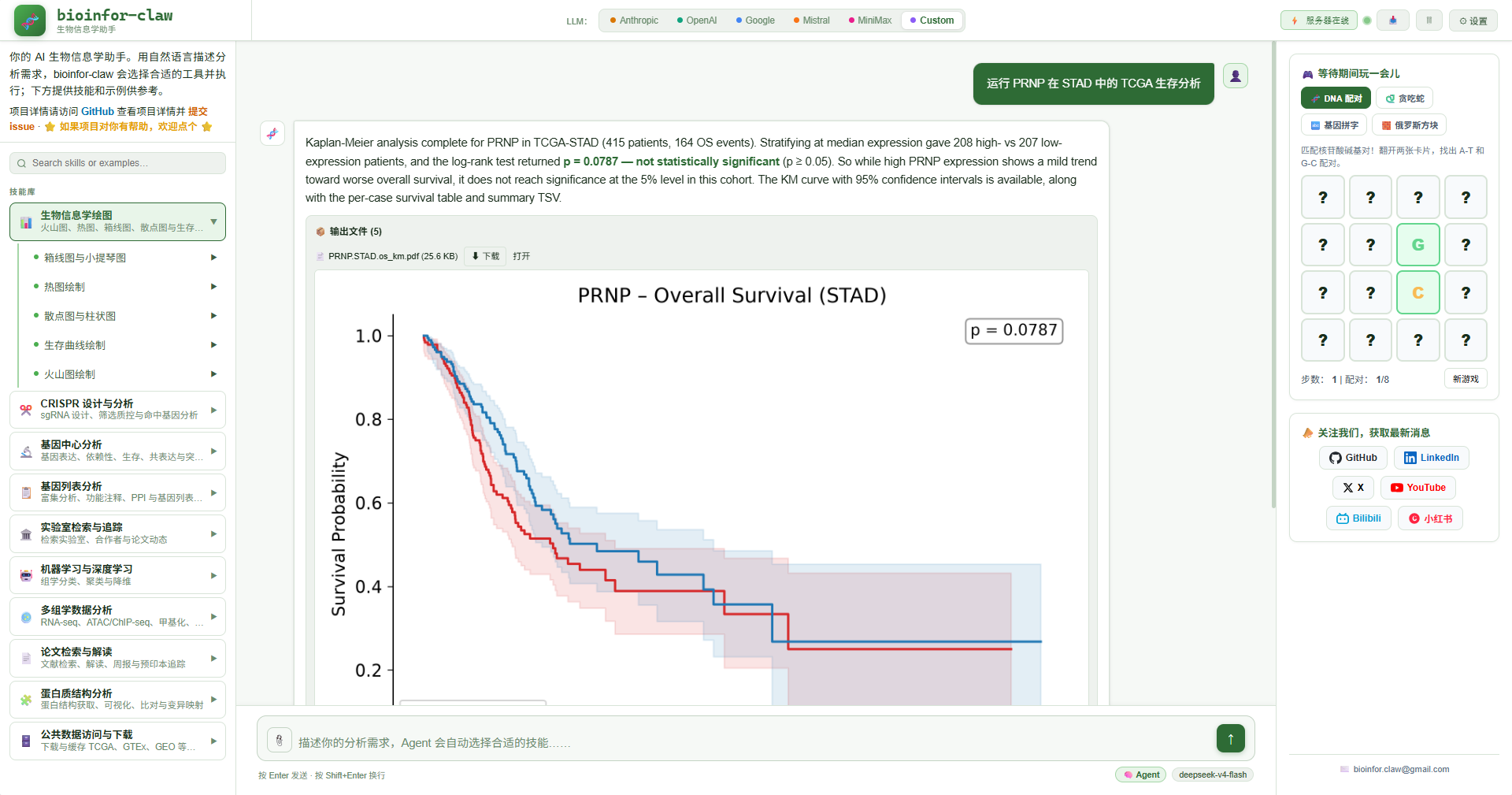1512x795 pixels.
Task: Select OpenAI as the LLM provider
Action: [697, 20]
